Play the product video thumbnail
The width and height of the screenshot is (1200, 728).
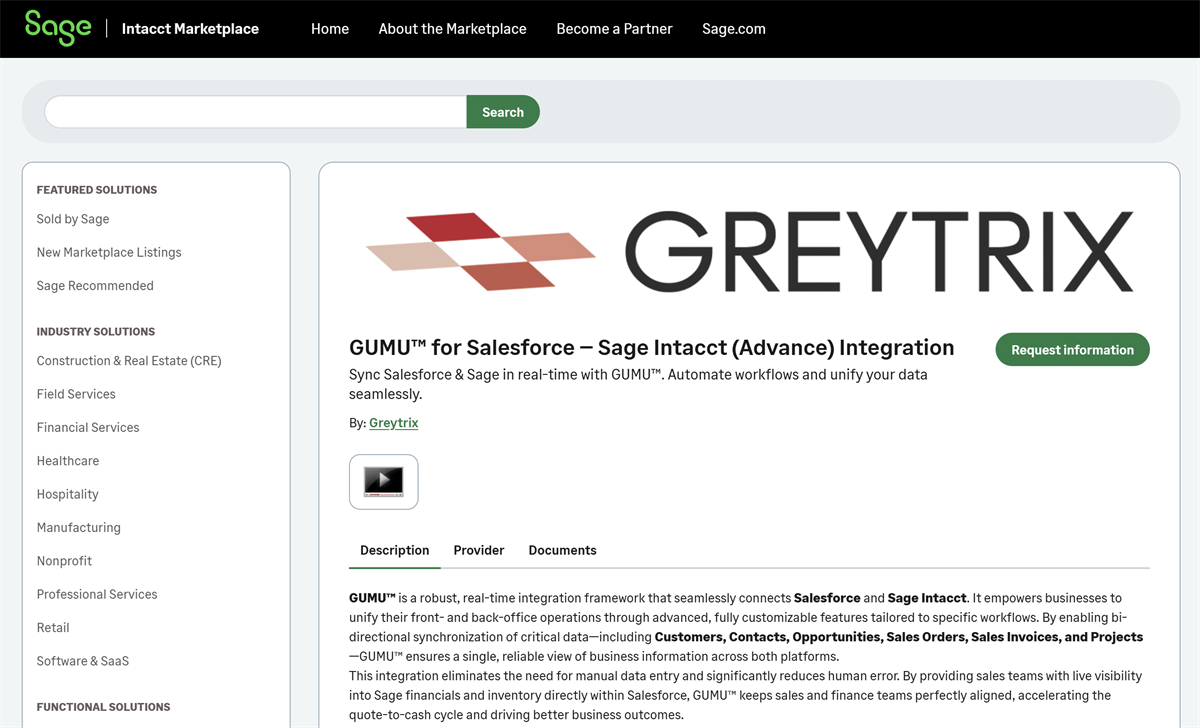tap(384, 482)
